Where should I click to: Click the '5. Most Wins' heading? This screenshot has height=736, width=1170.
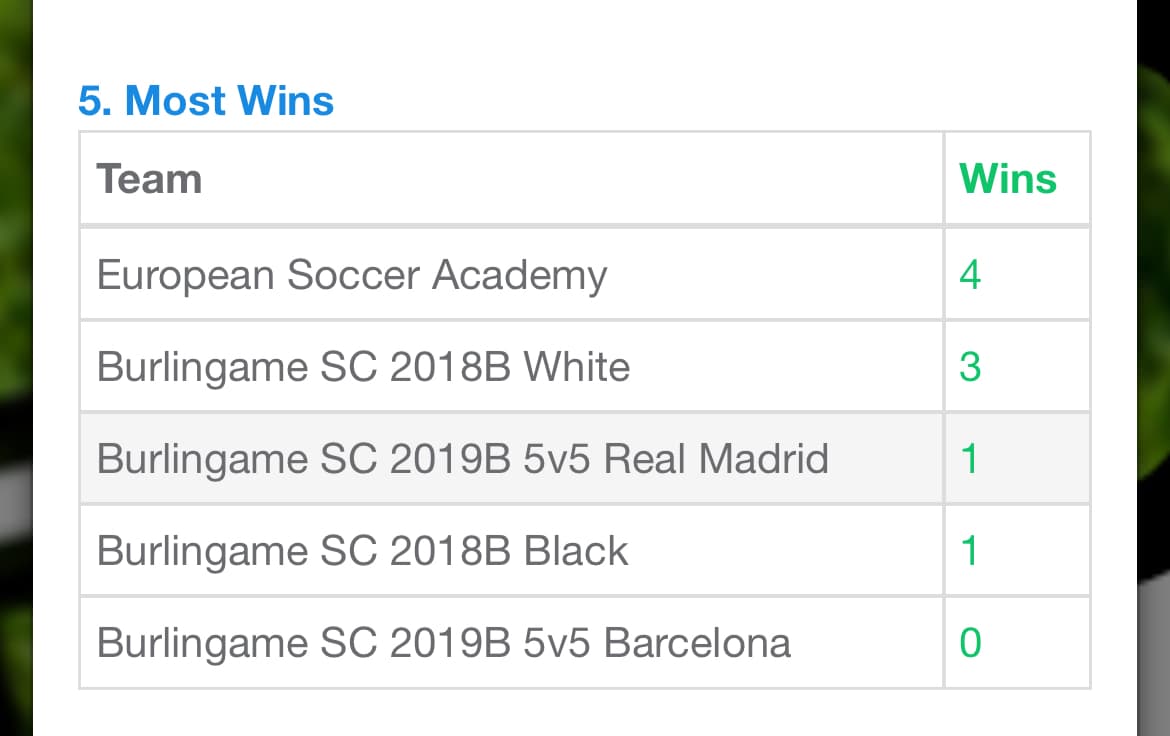click(206, 101)
